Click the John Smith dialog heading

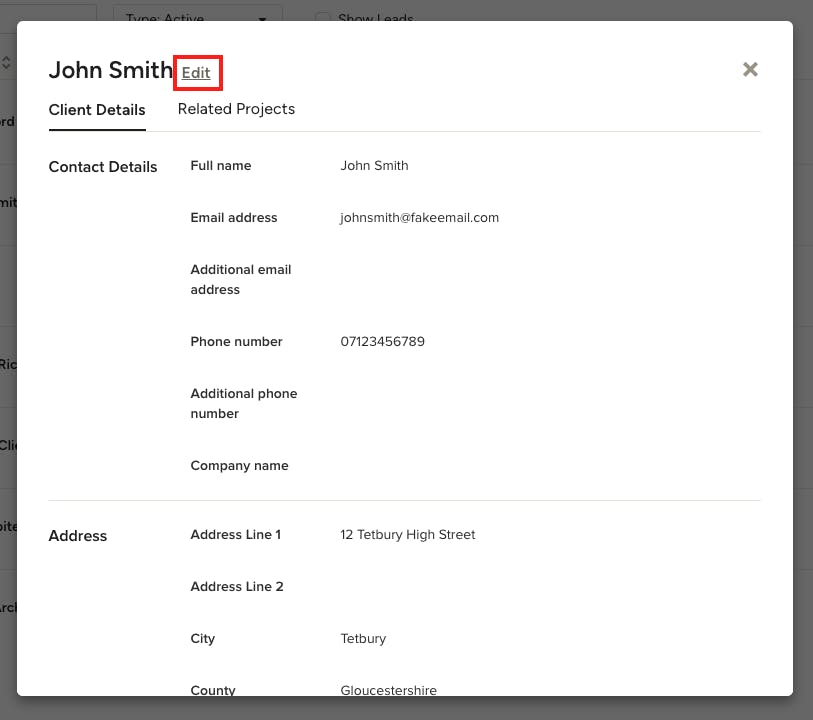[110, 70]
